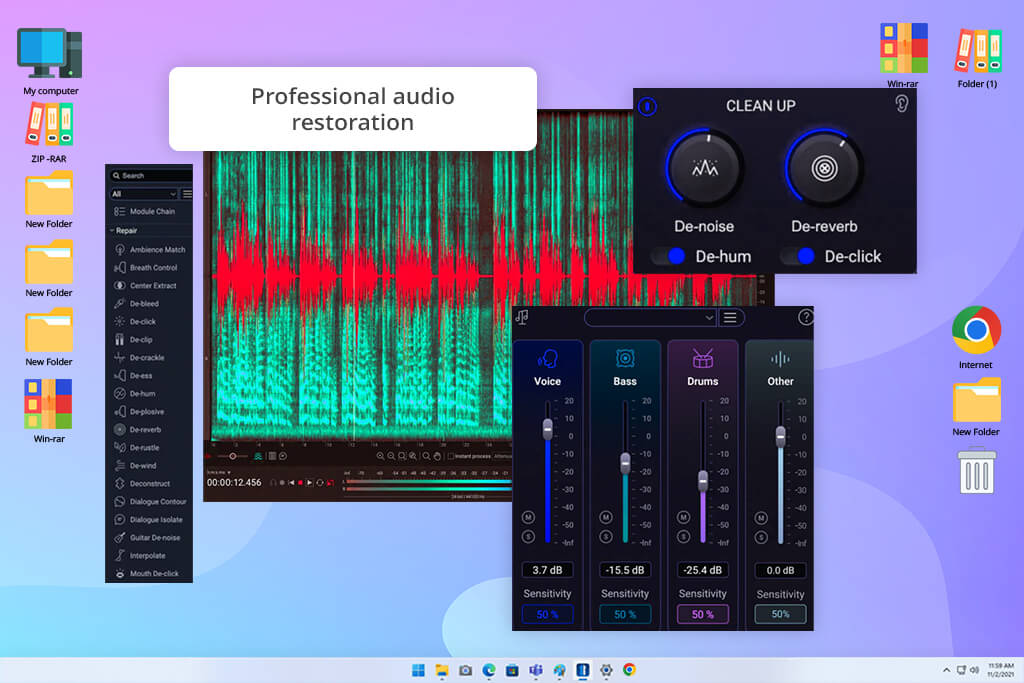Click the De-noise knob
Viewport: 1024px width, 683px height.
tap(705, 168)
